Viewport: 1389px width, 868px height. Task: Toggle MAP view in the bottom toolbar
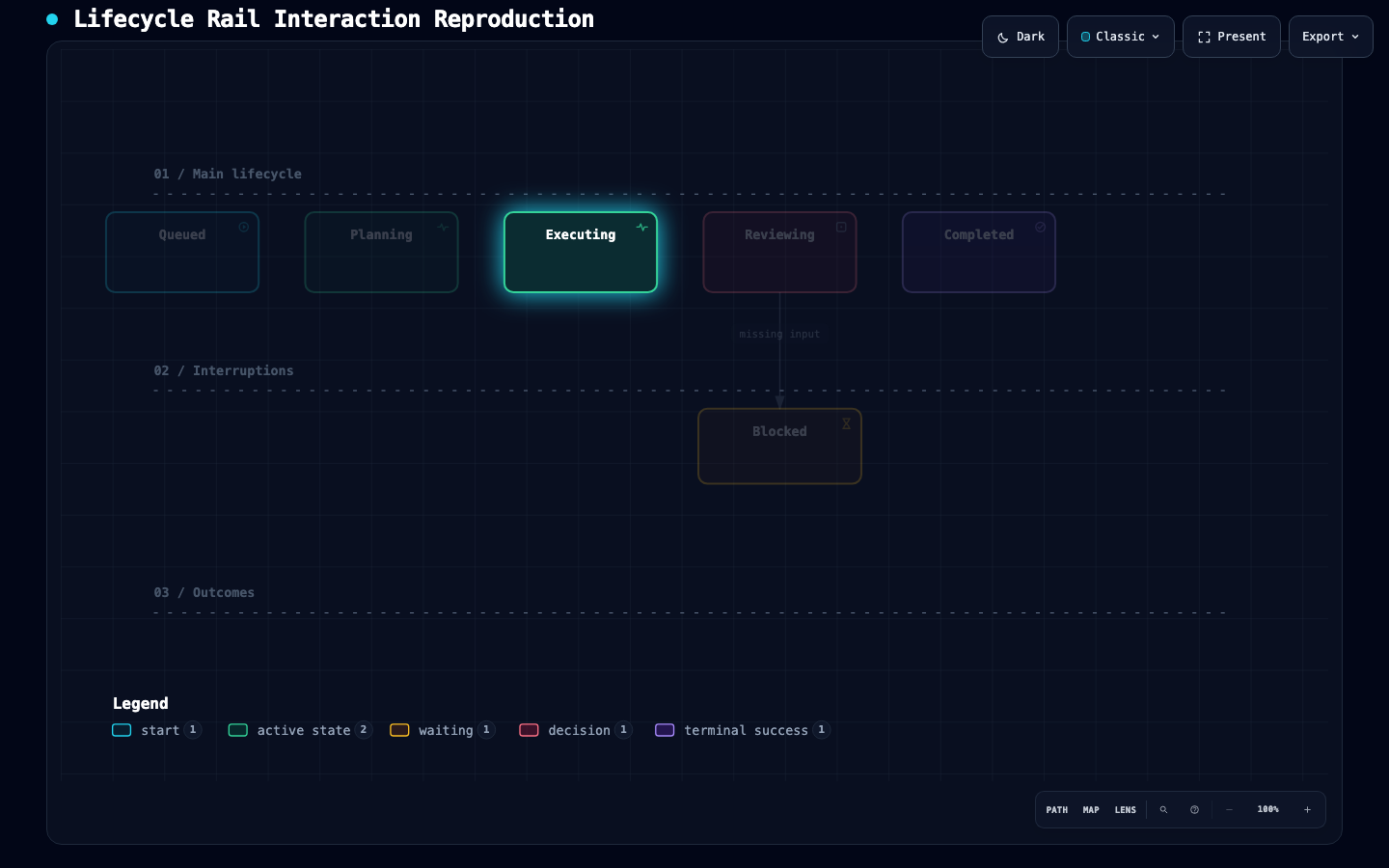[1091, 810]
